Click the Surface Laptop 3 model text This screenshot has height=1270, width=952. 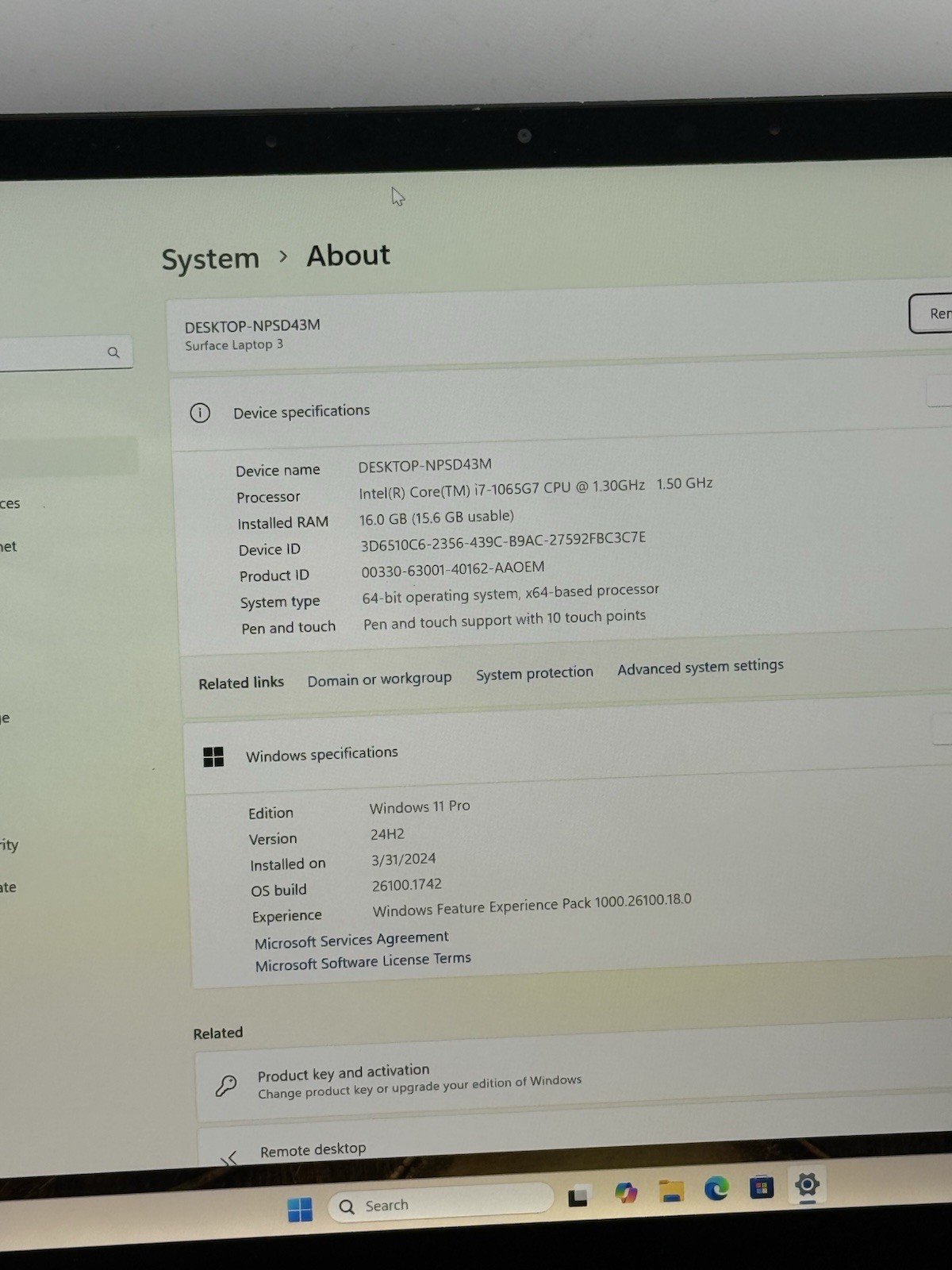point(234,345)
